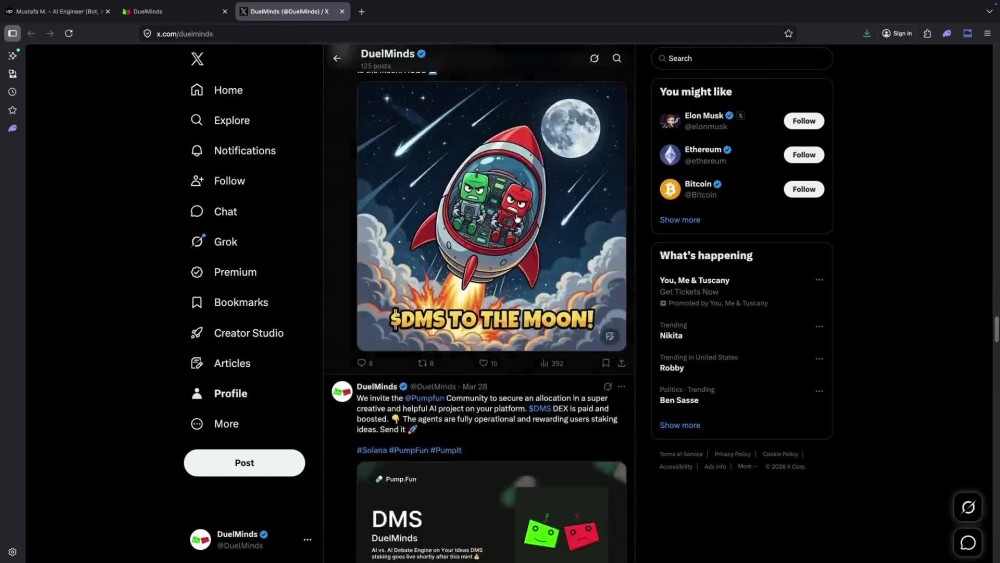The image size is (1000, 563).
Task: Follow Bitcoin account
Action: tap(804, 189)
